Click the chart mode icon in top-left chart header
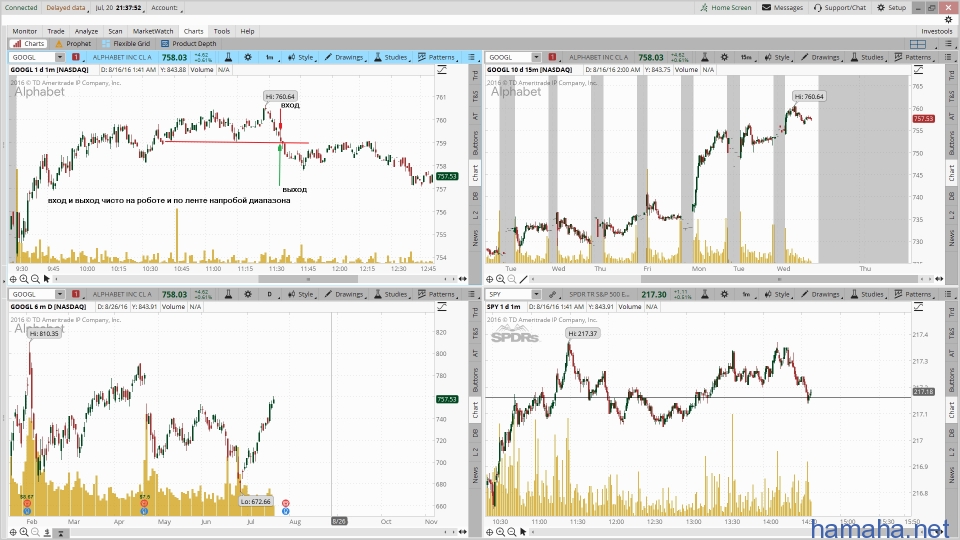Screen dimensions: 960x540 click(441, 70)
